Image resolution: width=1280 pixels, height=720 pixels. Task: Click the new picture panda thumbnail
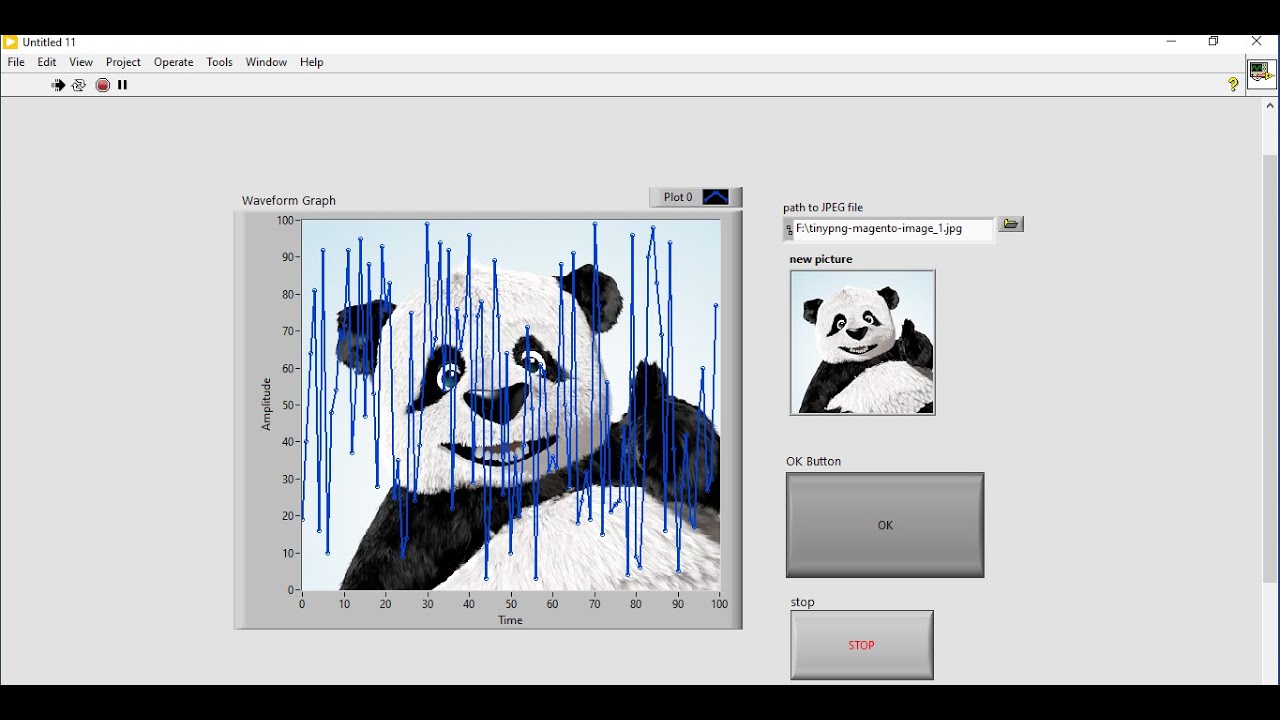tap(862, 342)
